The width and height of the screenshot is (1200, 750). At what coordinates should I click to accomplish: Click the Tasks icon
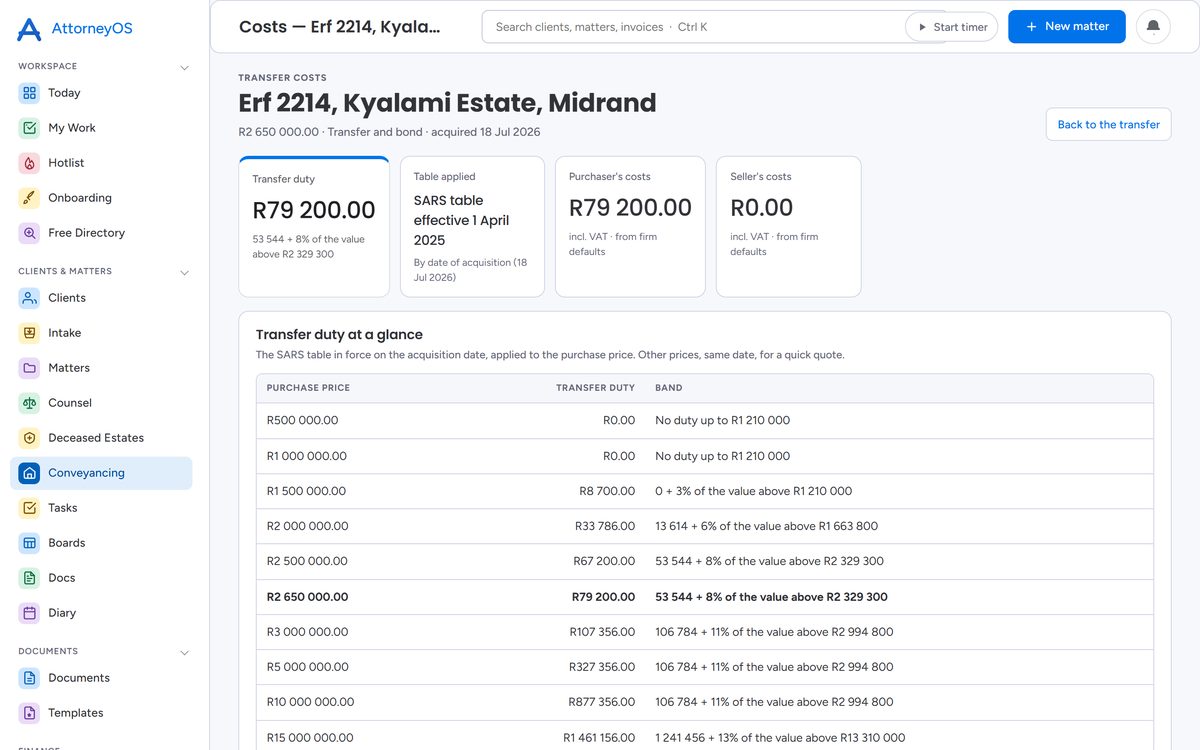29,508
